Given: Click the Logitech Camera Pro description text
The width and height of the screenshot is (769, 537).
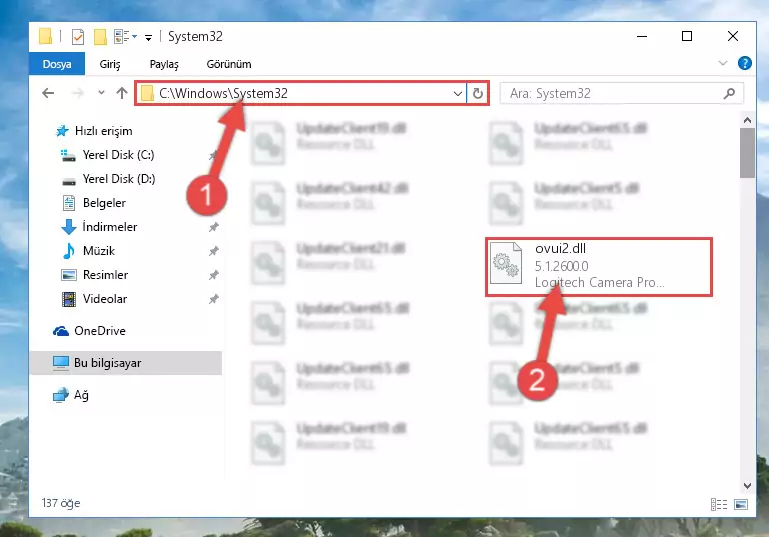Looking at the screenshot, I should click(599, 282).
